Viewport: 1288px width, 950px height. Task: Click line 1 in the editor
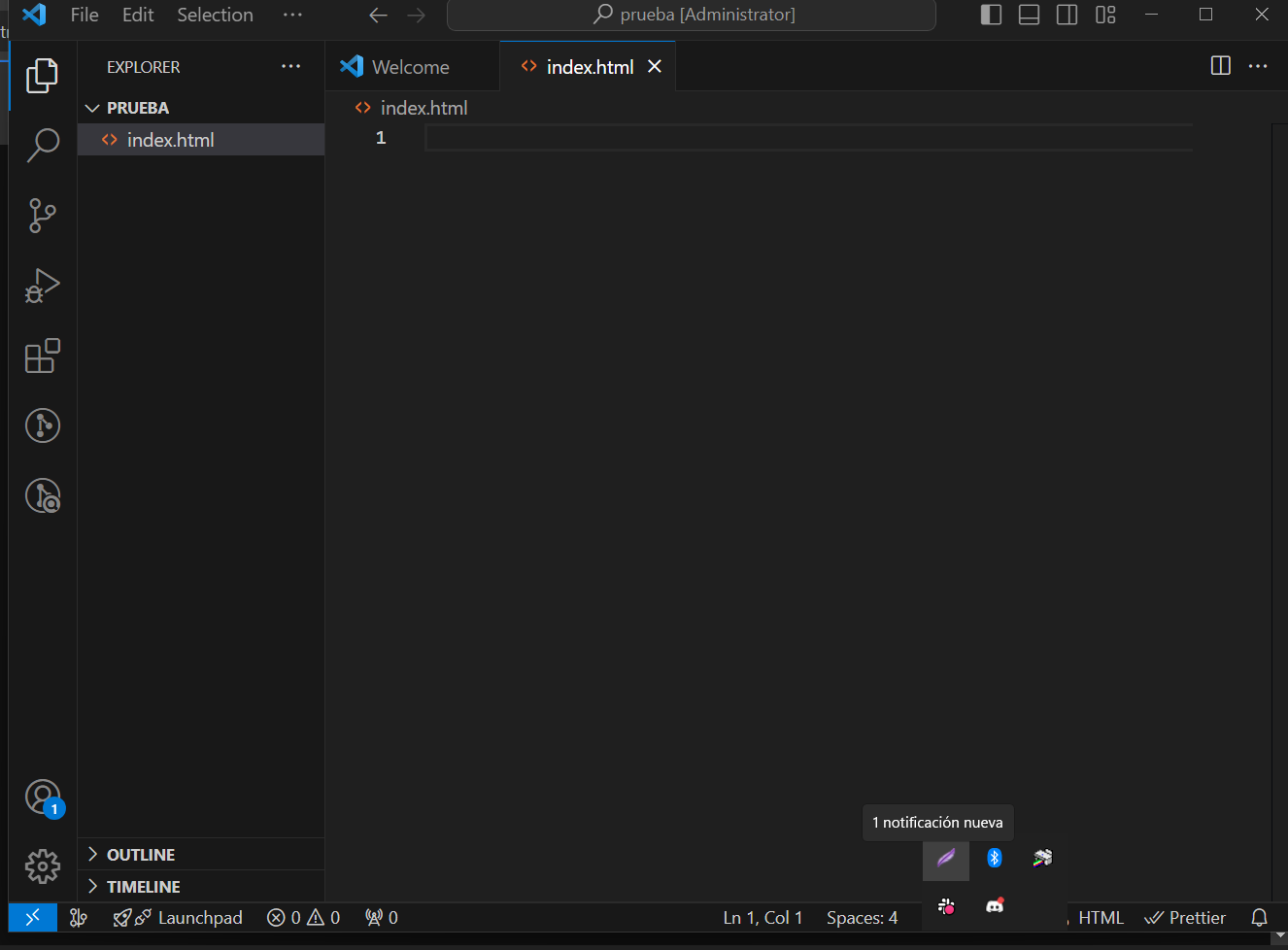click(808, 138)
